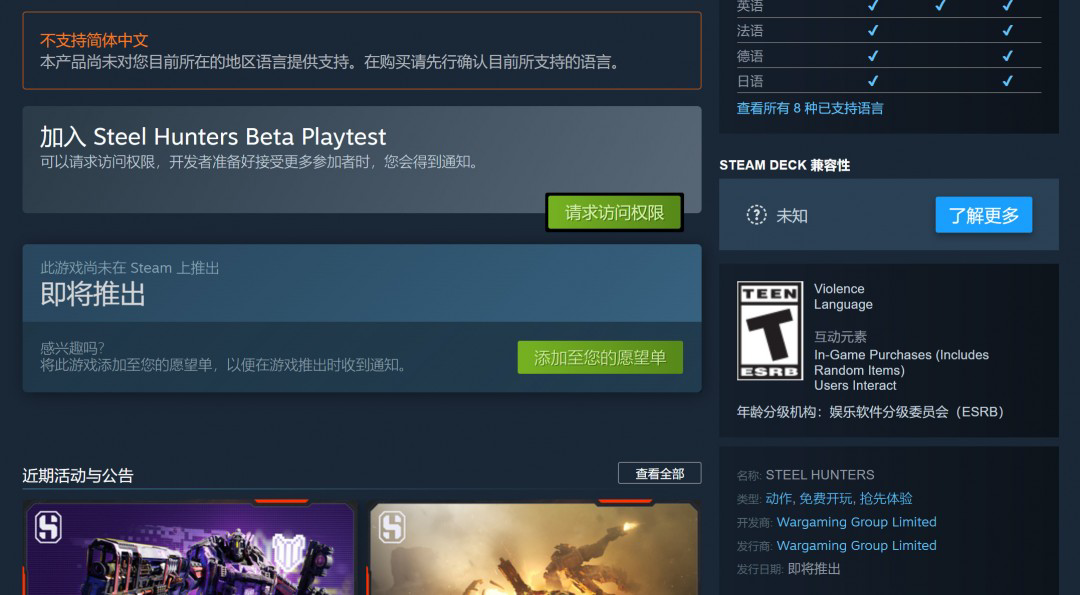
Task: Click the S logo on purple thumbnail
Action: click(x=48, y=528)
